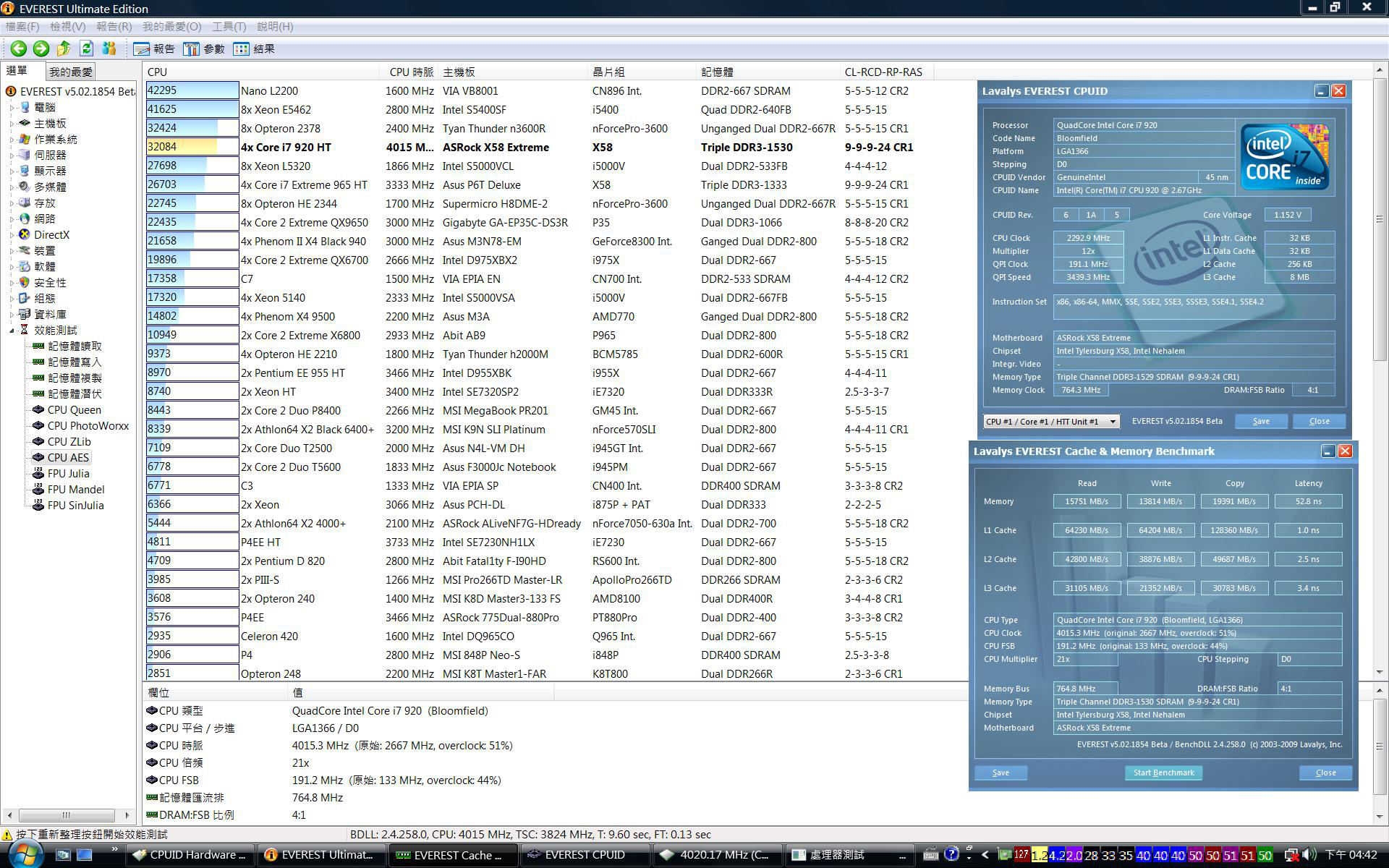Screen dimensions: 1389x868
Task: Collapse the 效能測試 tree node
Action: point(12,330)
